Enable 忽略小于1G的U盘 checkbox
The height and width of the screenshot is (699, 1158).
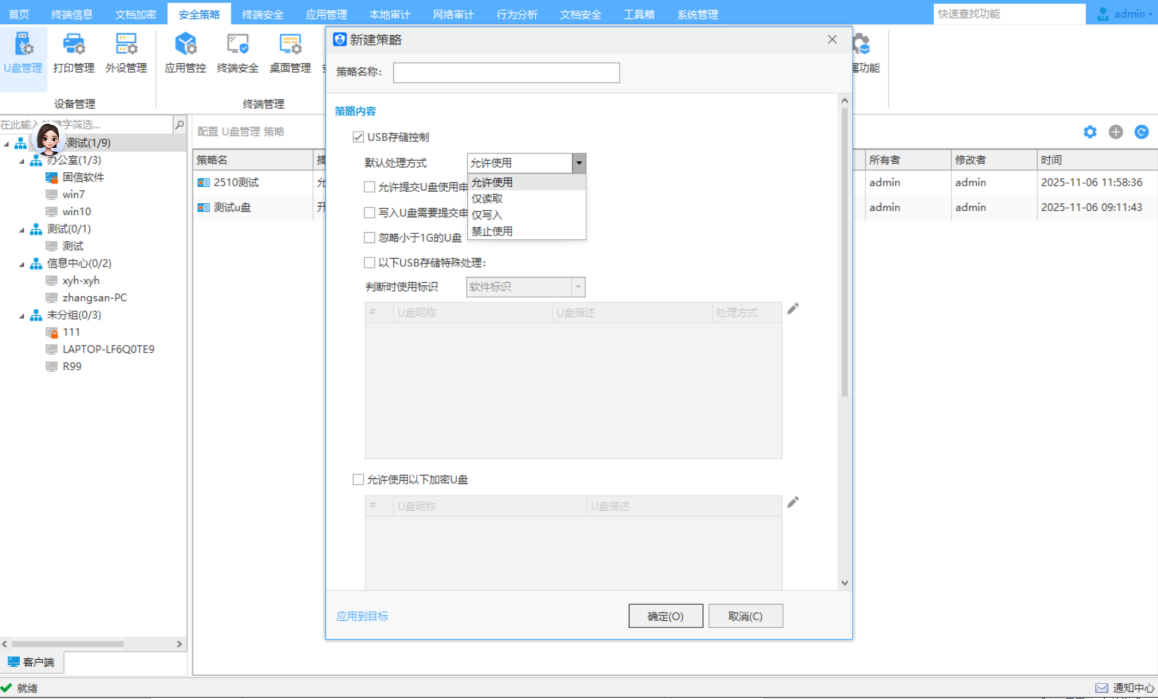(x=370, y=238)
